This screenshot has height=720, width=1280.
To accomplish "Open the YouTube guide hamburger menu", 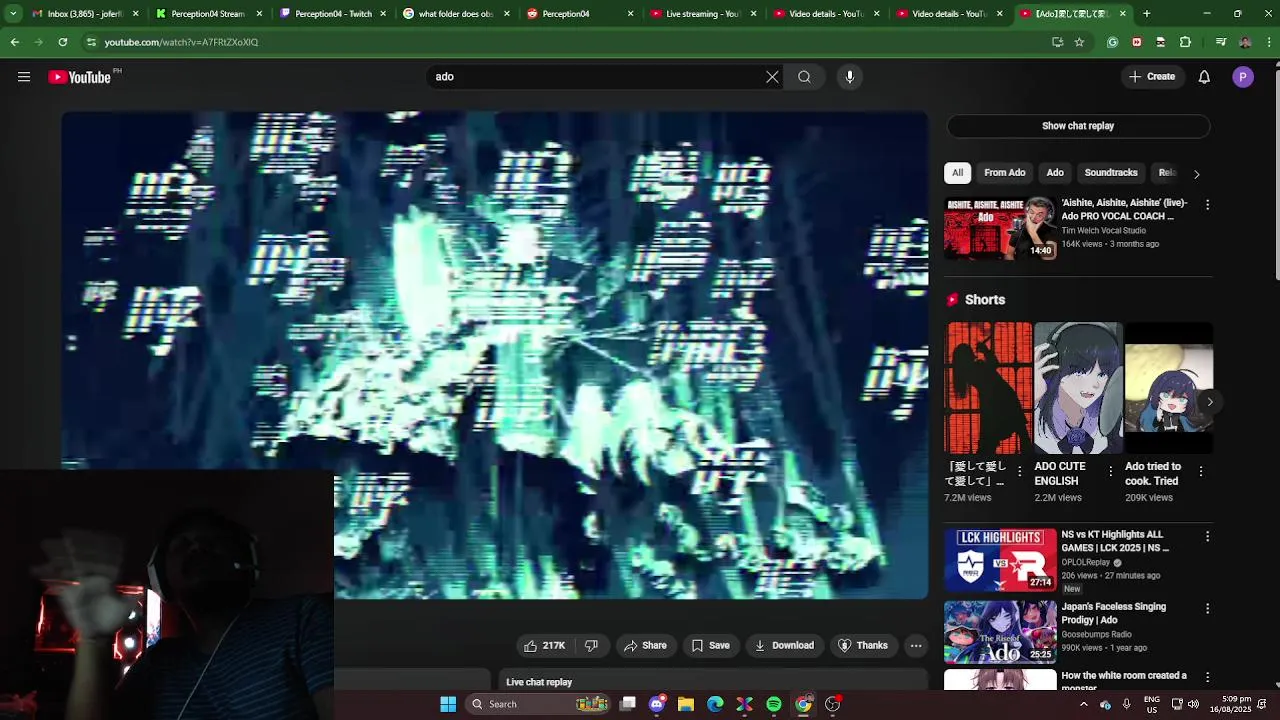I will point(24,77).
